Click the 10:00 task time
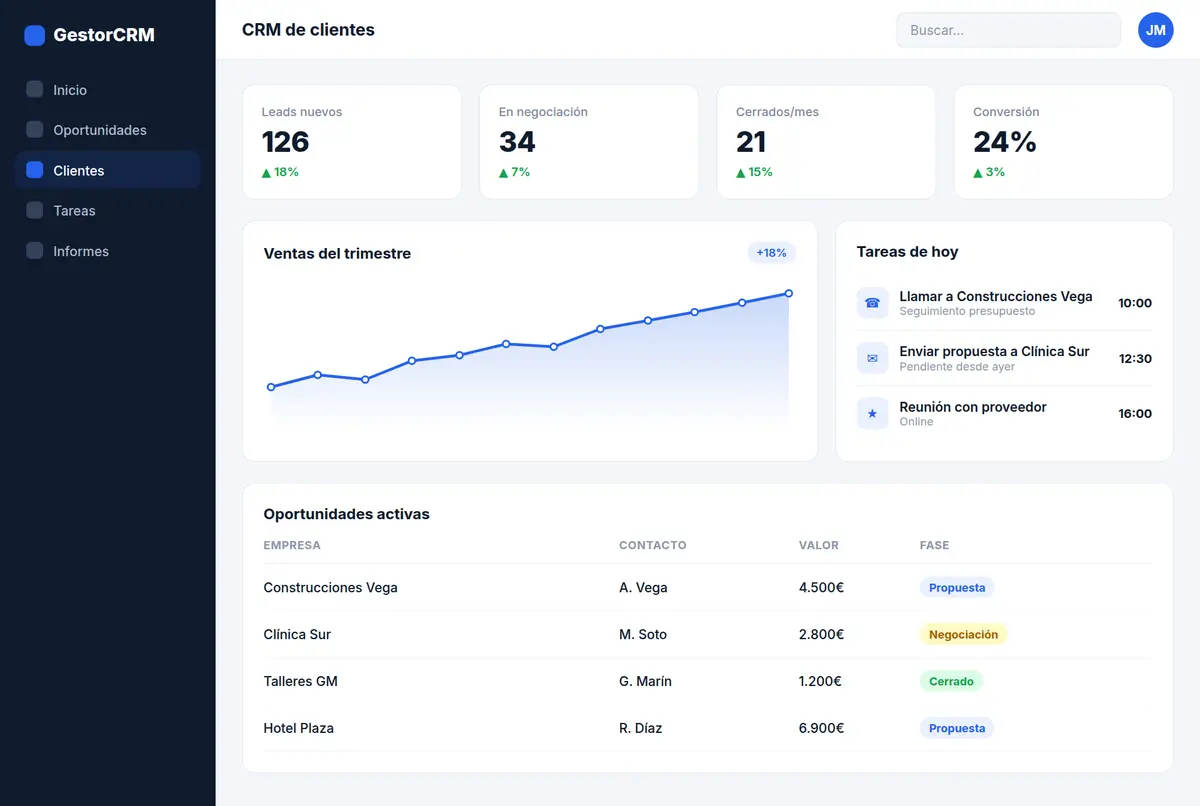 pos(1135,303)
